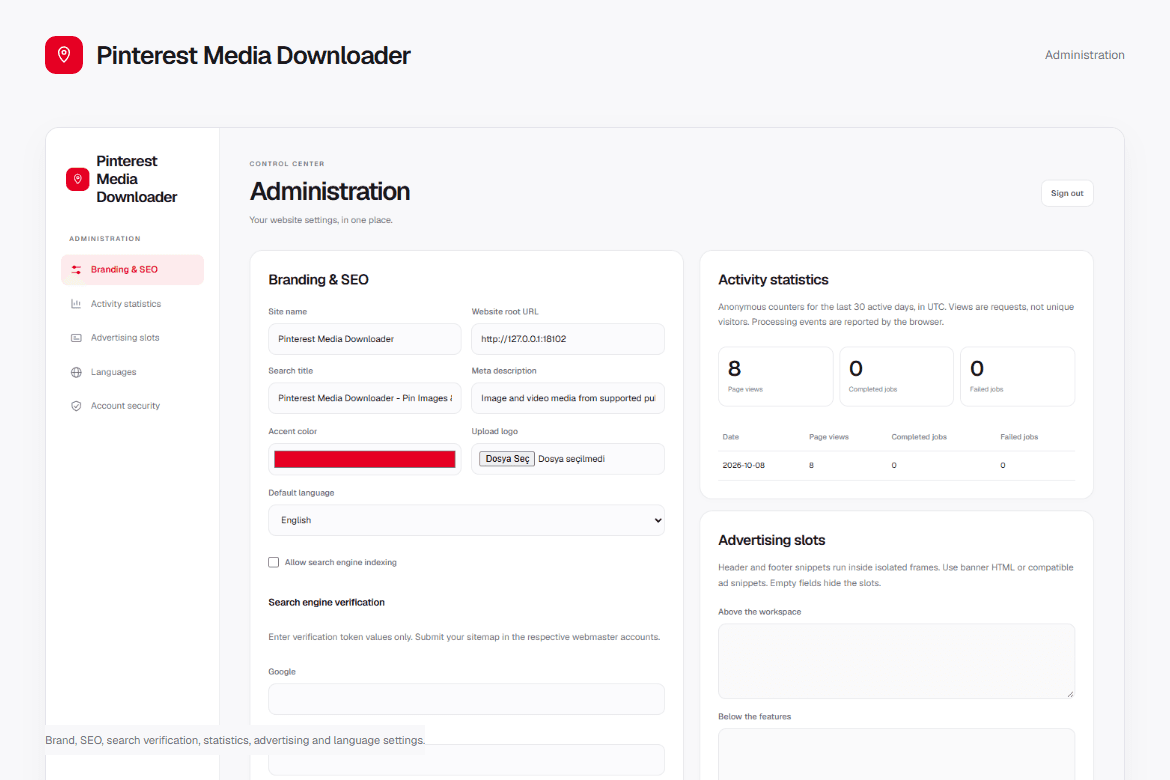
Task: Go to Advertising slots in sidebar
Action: coord(132,338)
